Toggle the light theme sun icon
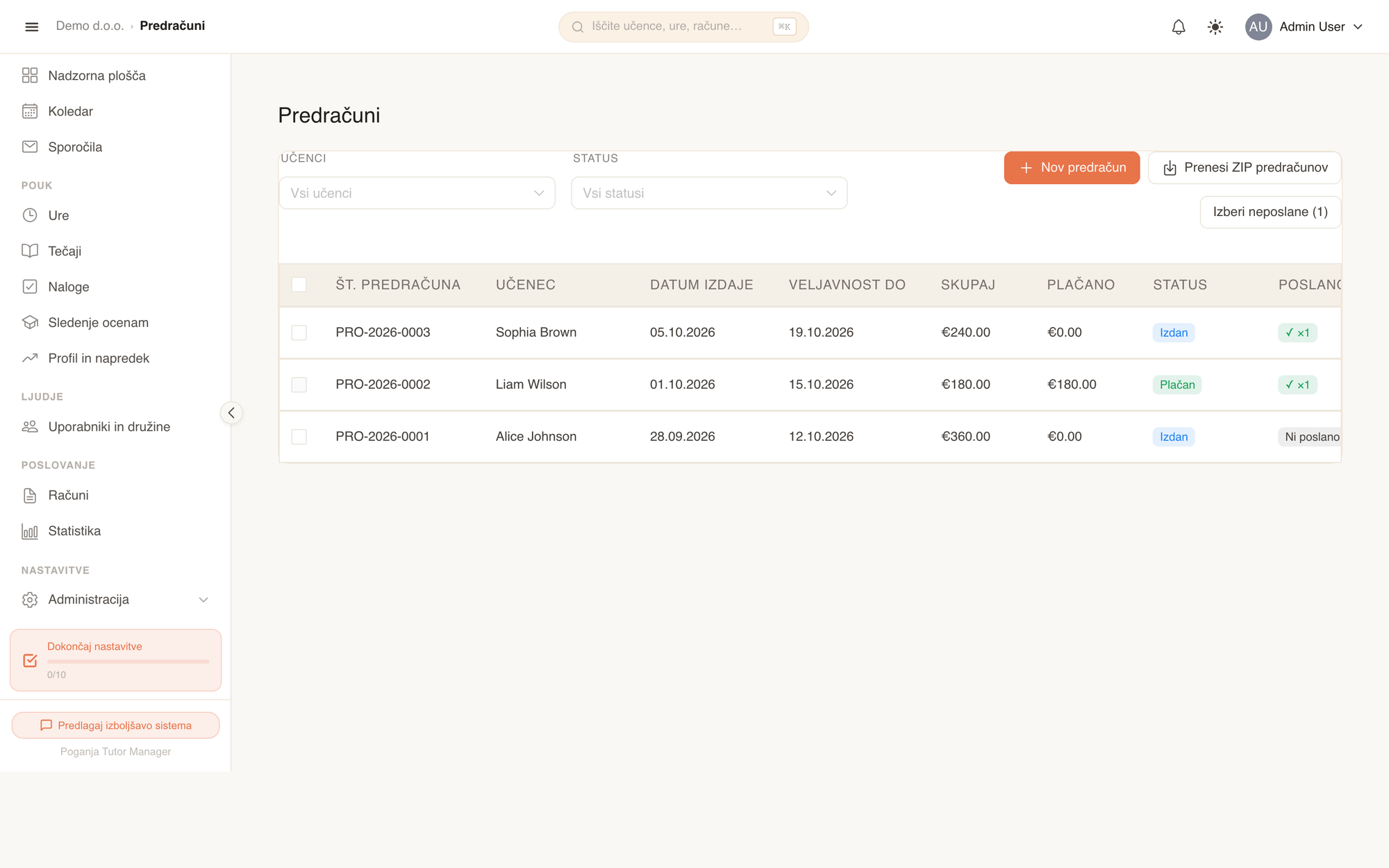The image size is (1389, 868). coord(1215,27)
